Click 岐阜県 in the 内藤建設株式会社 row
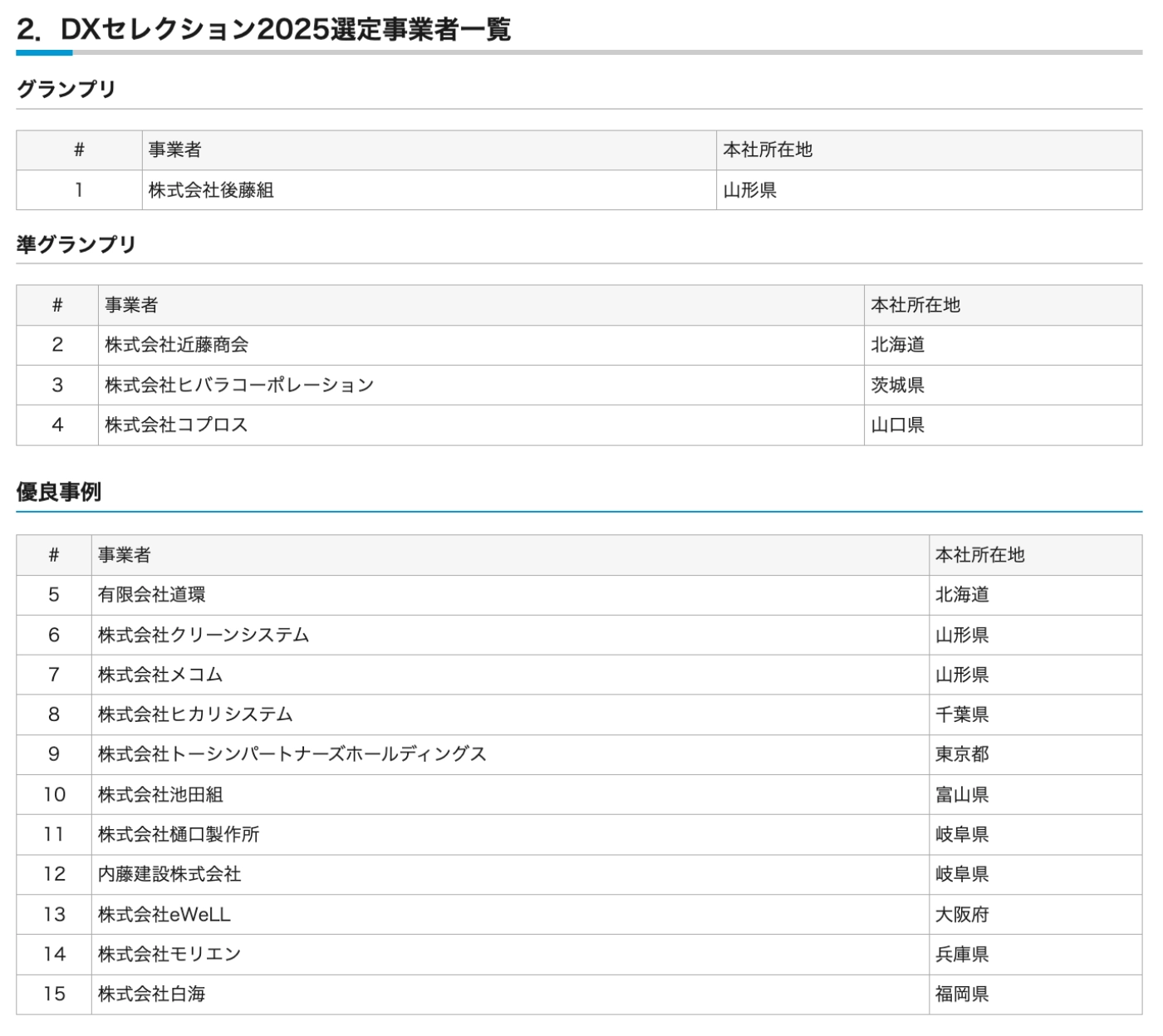The image size is (1163, 1036). pyautogui.click(x=1035, y=874)
